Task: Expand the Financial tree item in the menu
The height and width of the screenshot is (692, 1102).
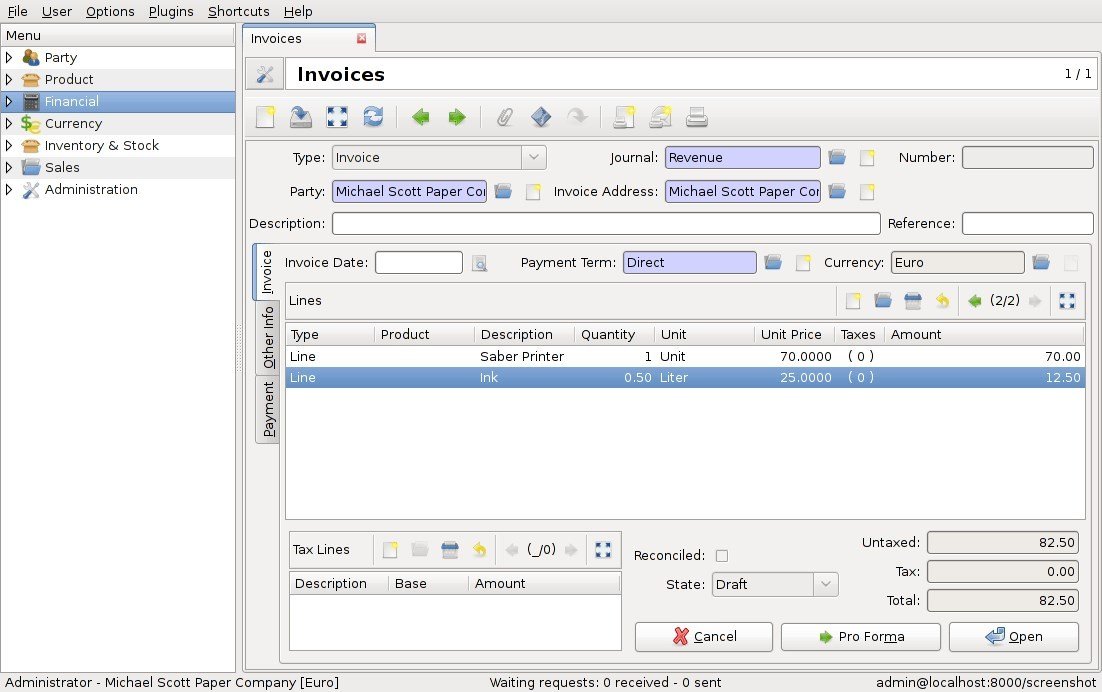Action: [x=8, y=101]
